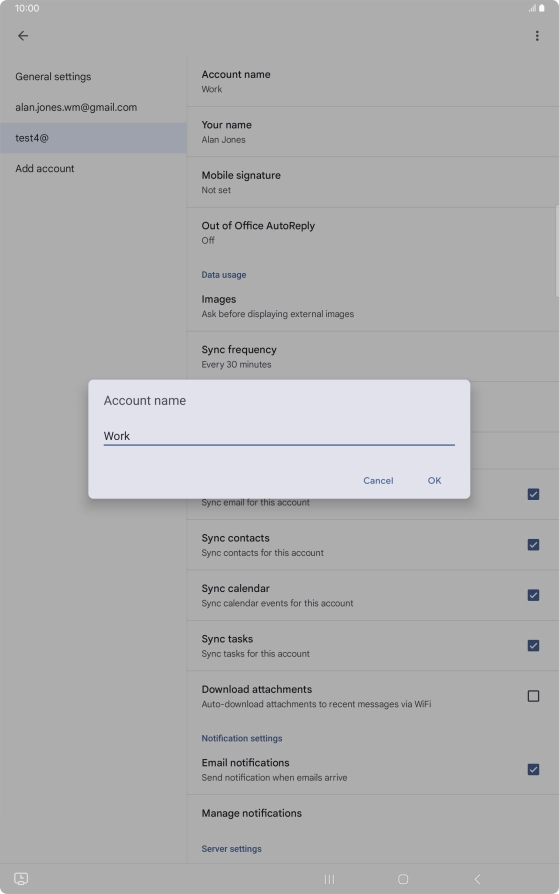Tap the home navigation button

[x=403, y=879]
